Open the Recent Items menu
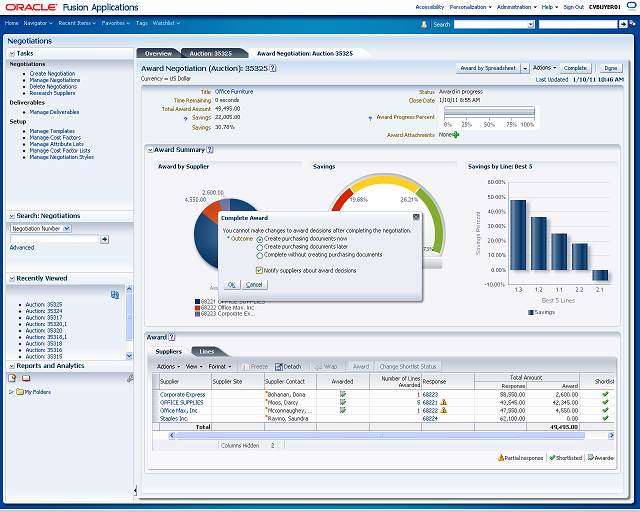Image resolution: width=640 pixels, height=512 pixels. click(77, 23)
